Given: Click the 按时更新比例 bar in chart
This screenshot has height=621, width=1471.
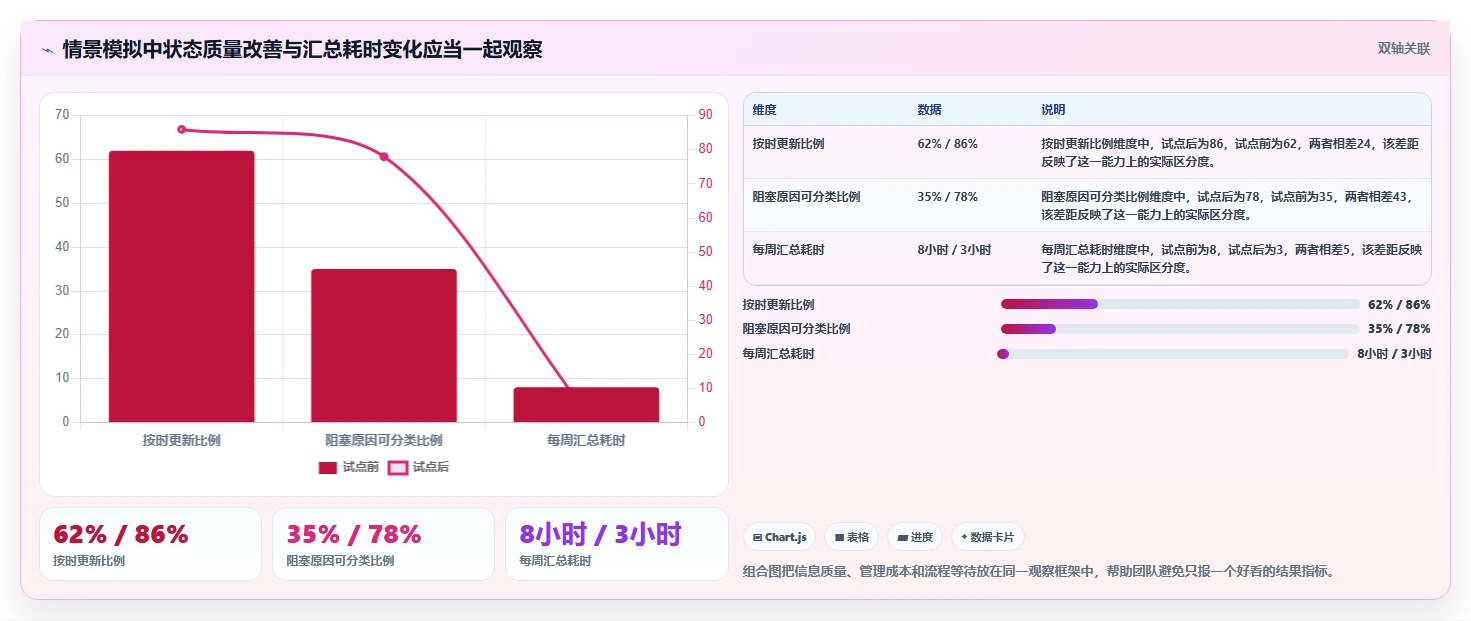Looking at the screenshot, I should [181, 286].
